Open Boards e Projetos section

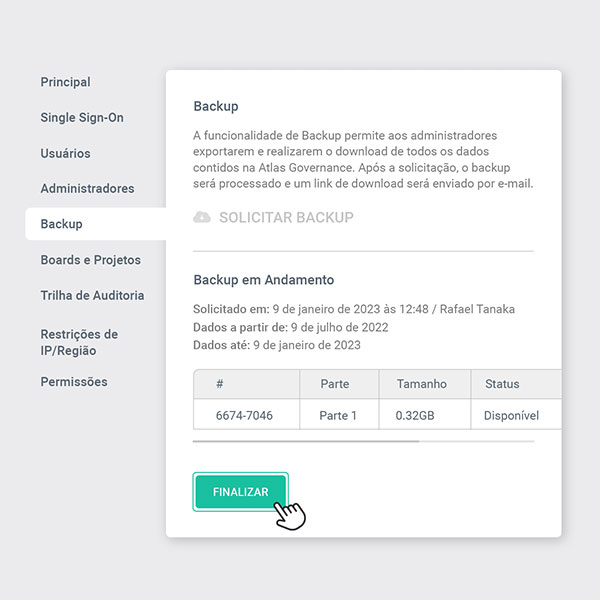coord(90,260)
